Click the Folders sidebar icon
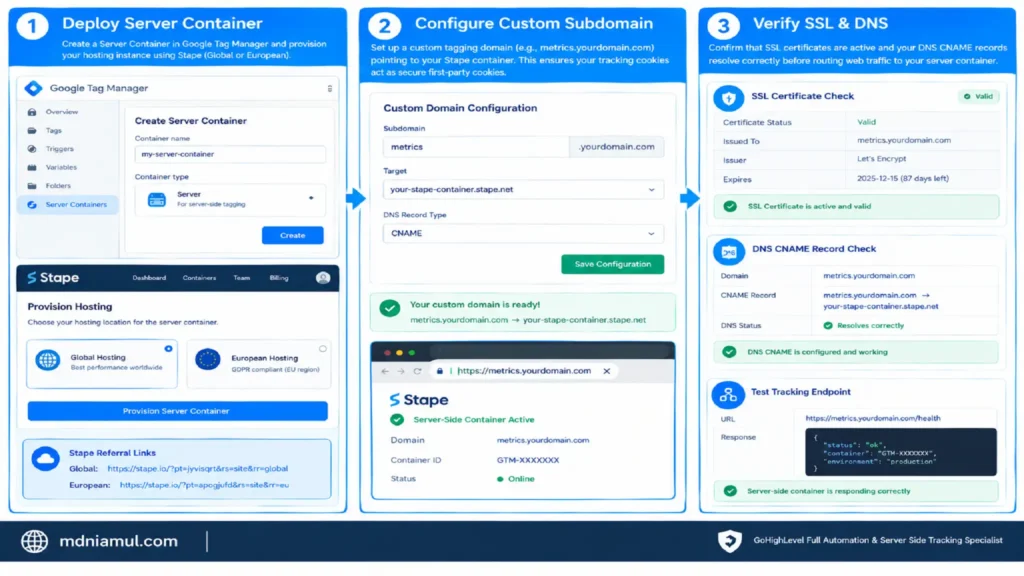Screen dimensions: 1024x576 pos(32,186)
